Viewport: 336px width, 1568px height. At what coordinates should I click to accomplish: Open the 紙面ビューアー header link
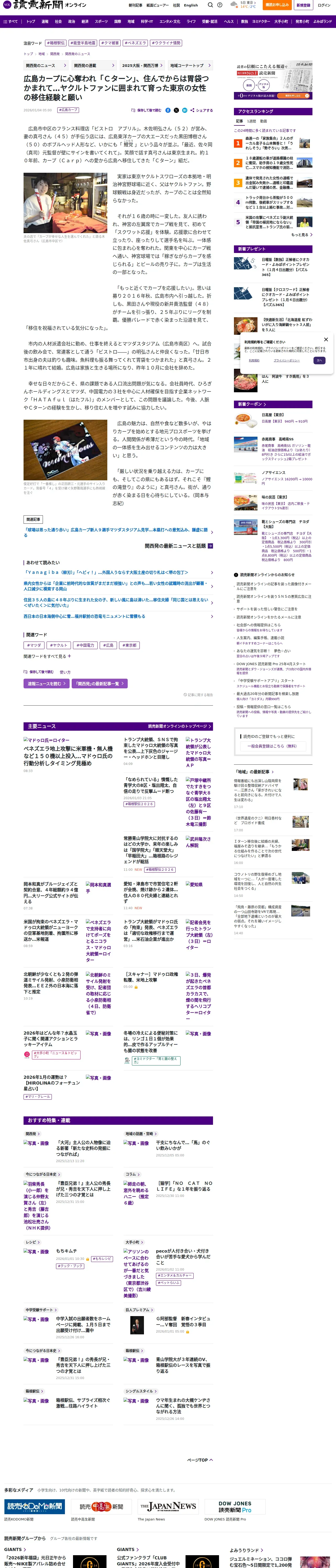pos(157,5)
